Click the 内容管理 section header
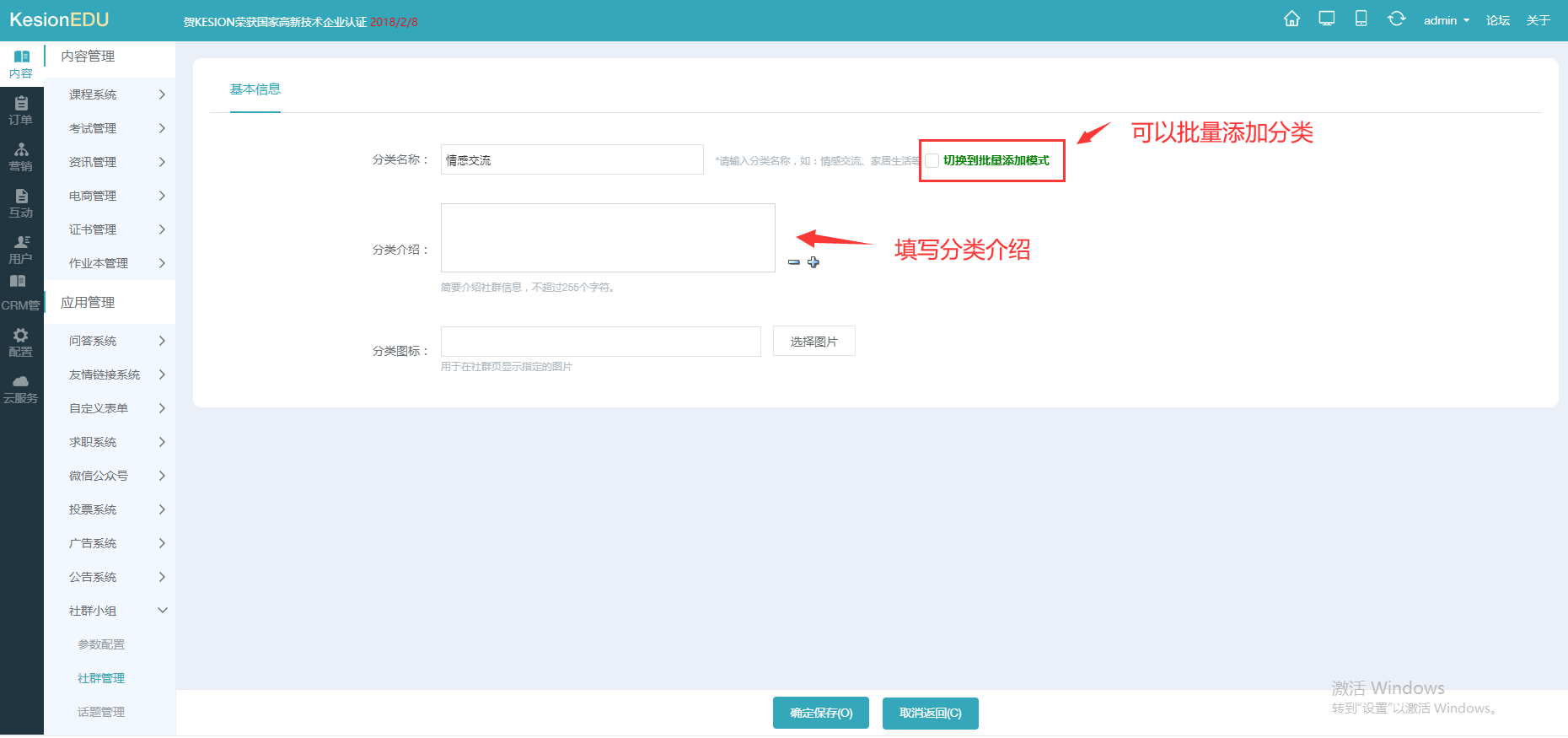Screen dimensions: 1568x738 pos(88,57)
